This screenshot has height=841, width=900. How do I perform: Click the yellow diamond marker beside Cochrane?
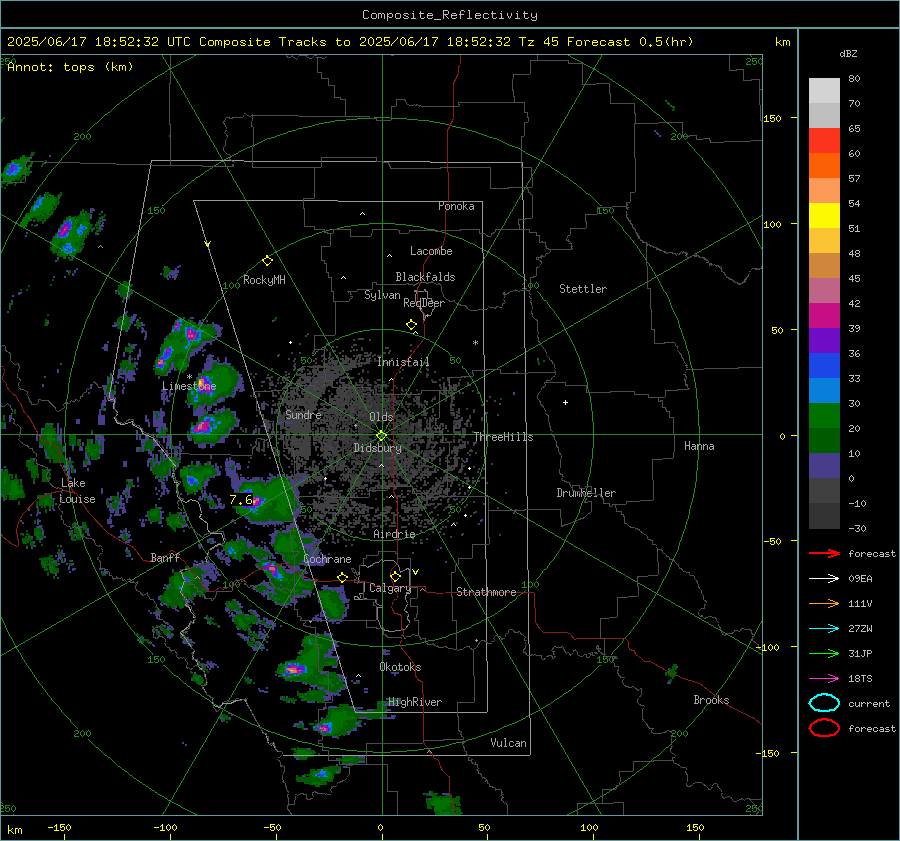(x=343, y=577)
